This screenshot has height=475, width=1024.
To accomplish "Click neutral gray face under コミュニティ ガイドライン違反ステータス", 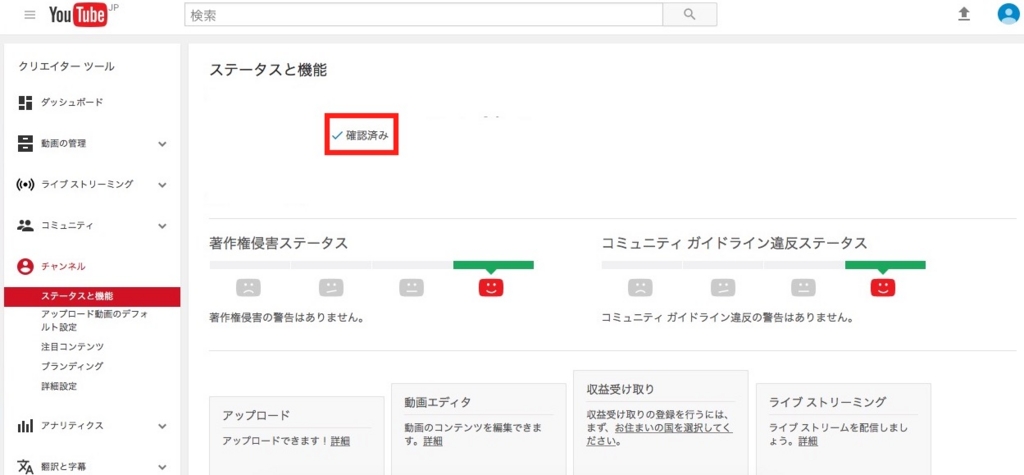I will click(x=803, y=287).
